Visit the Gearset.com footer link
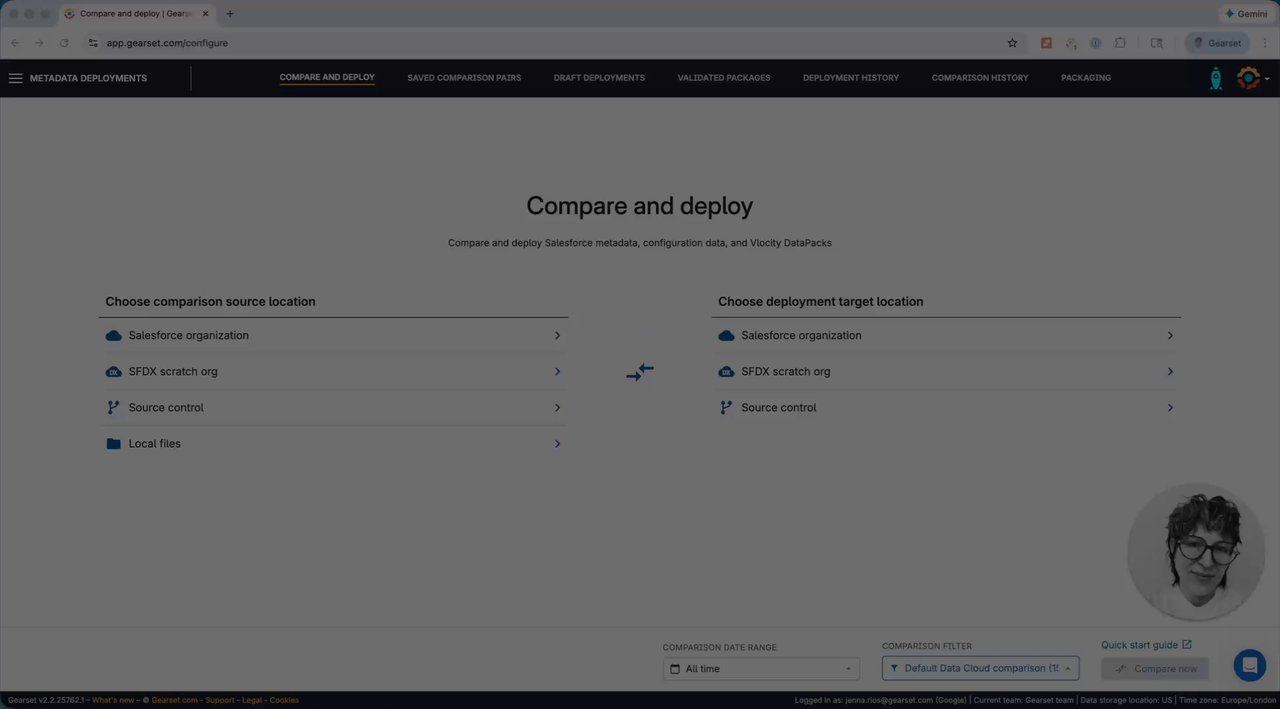The height and width of the screenshot is (709, 1280). click(175, 700)
